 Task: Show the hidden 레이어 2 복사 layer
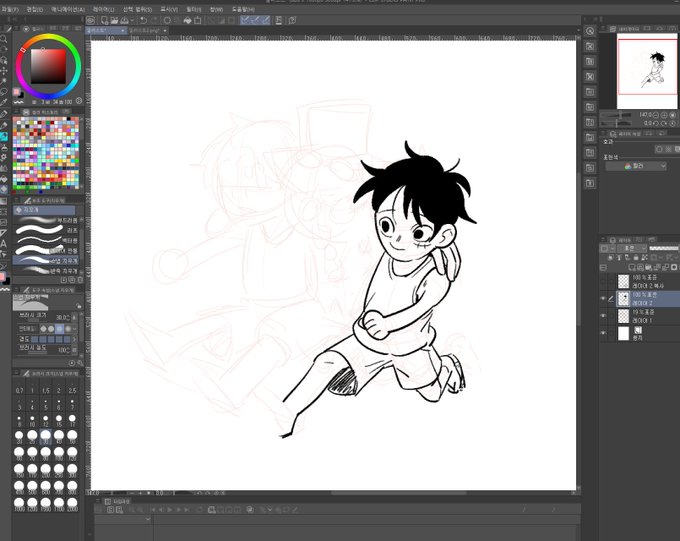(603, 282)
